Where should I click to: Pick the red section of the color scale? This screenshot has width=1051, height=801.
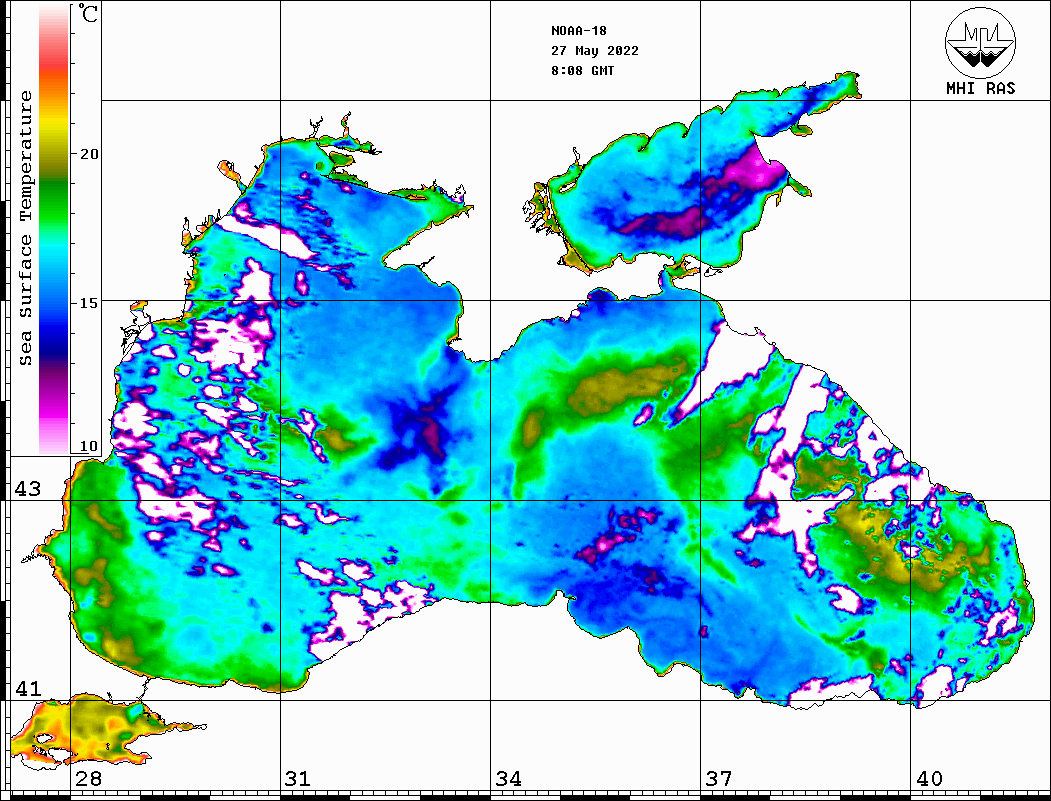[x=54, y=60]
